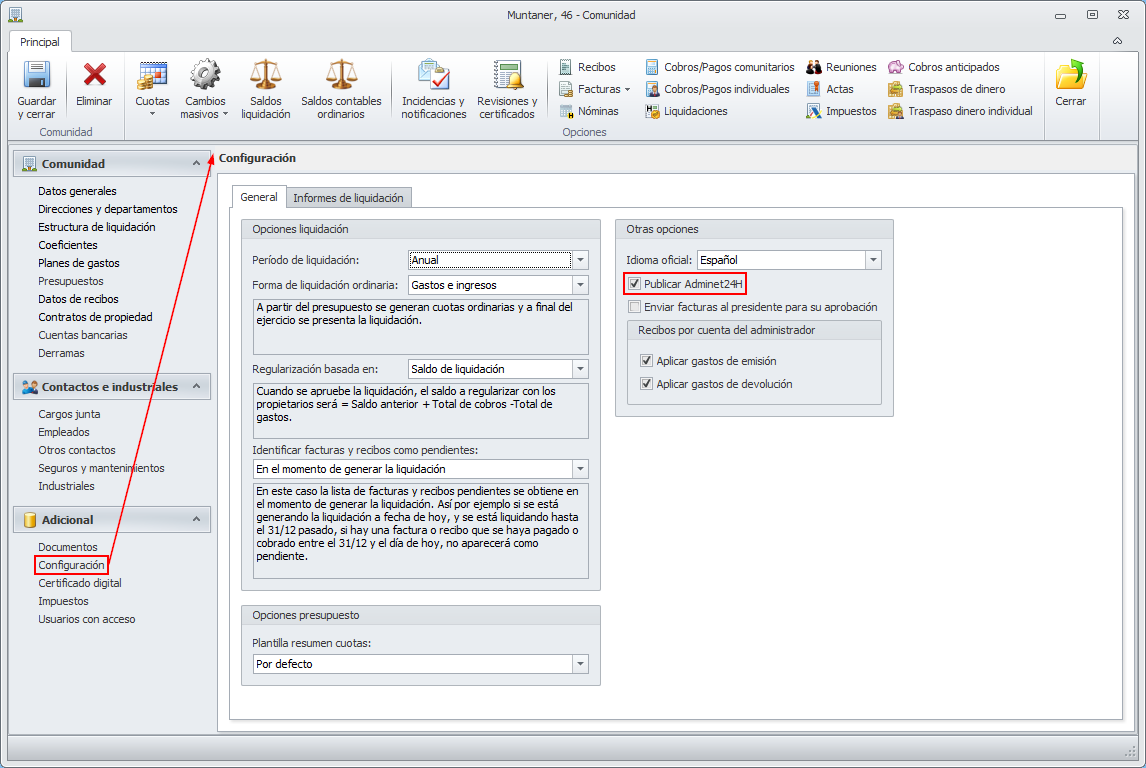The image size is (1146, 768).
Task: Open Cargos junta
Action: [x=69, y=414]
